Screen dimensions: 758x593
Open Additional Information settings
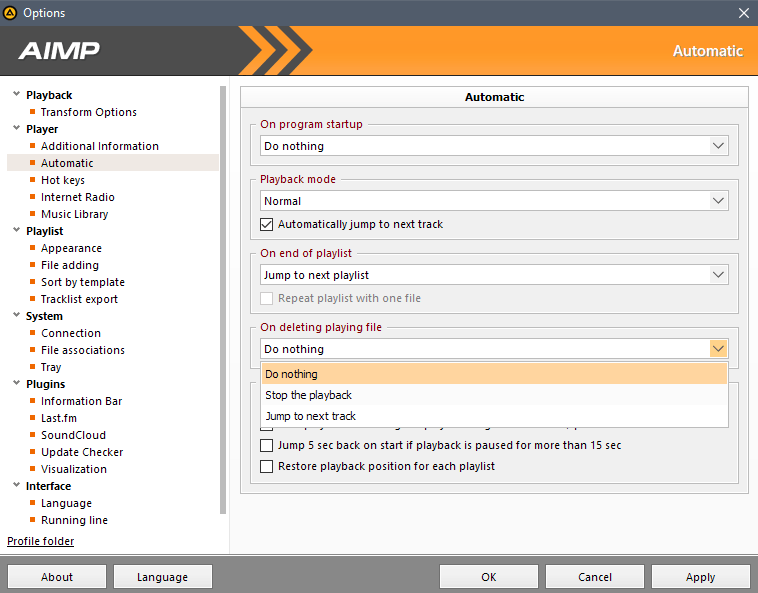coord(100,146)
